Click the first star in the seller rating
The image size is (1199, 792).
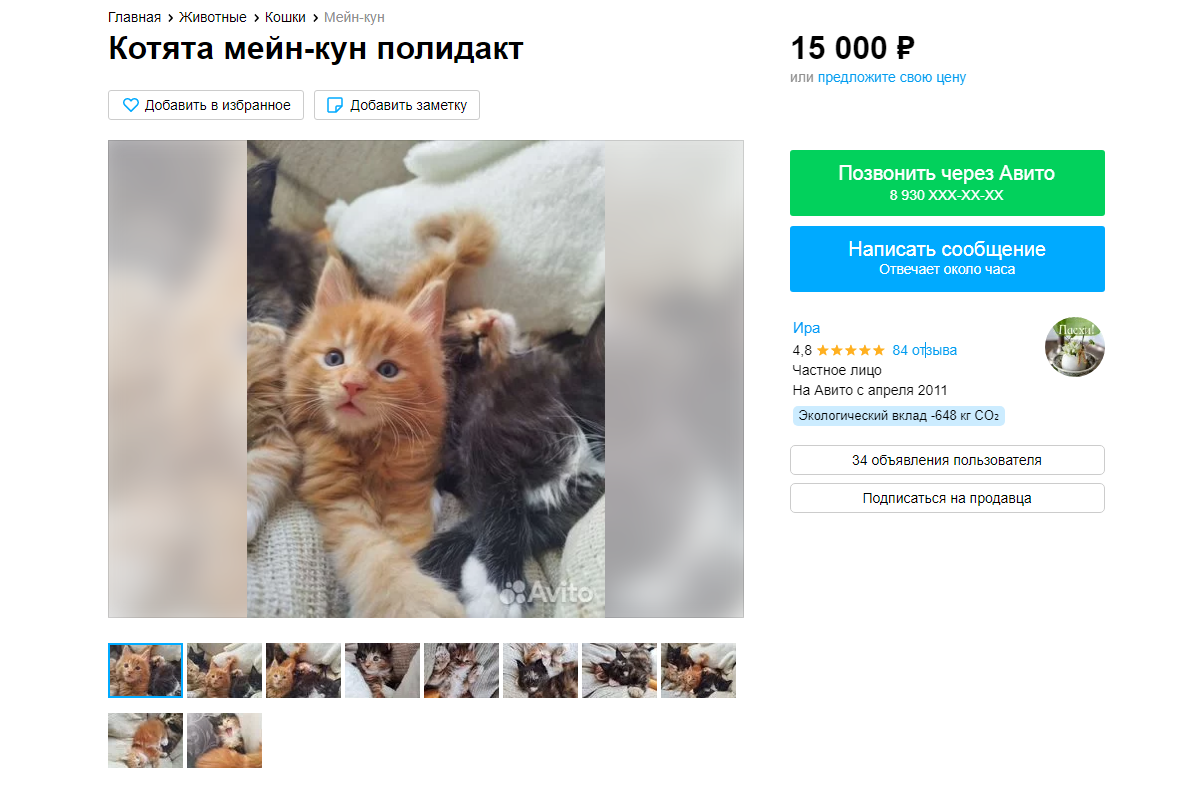[821, 350]
